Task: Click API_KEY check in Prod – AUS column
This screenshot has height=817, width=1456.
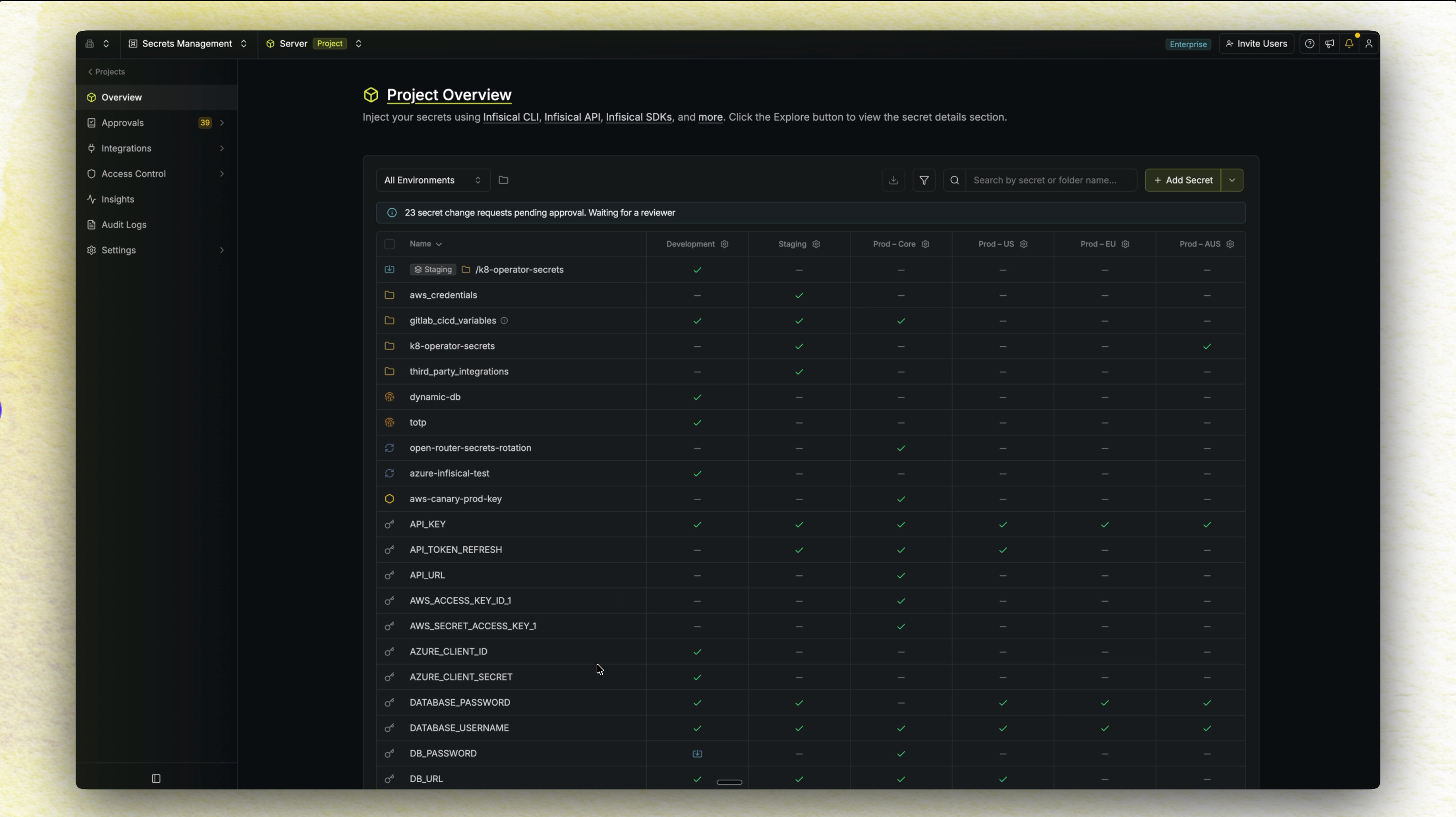Action: pos(1207,525)
